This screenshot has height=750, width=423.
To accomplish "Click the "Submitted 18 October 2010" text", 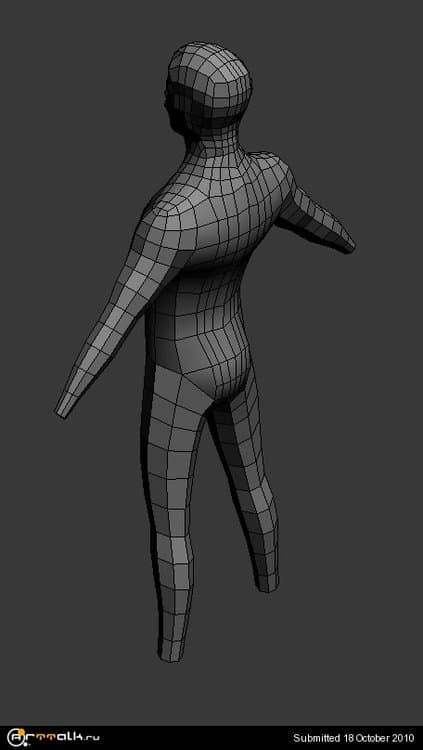I will (x=354, y=738).
